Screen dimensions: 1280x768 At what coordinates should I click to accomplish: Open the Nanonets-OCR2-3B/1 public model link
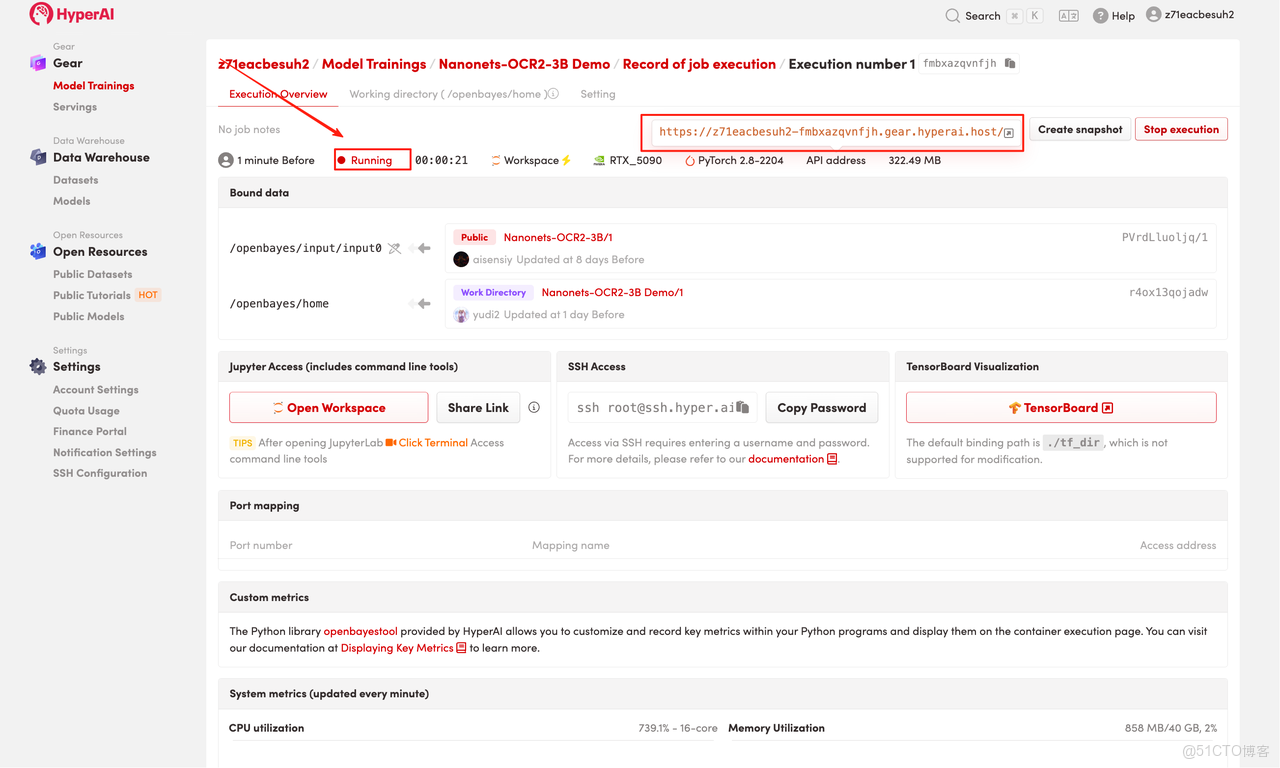point(558,237)
